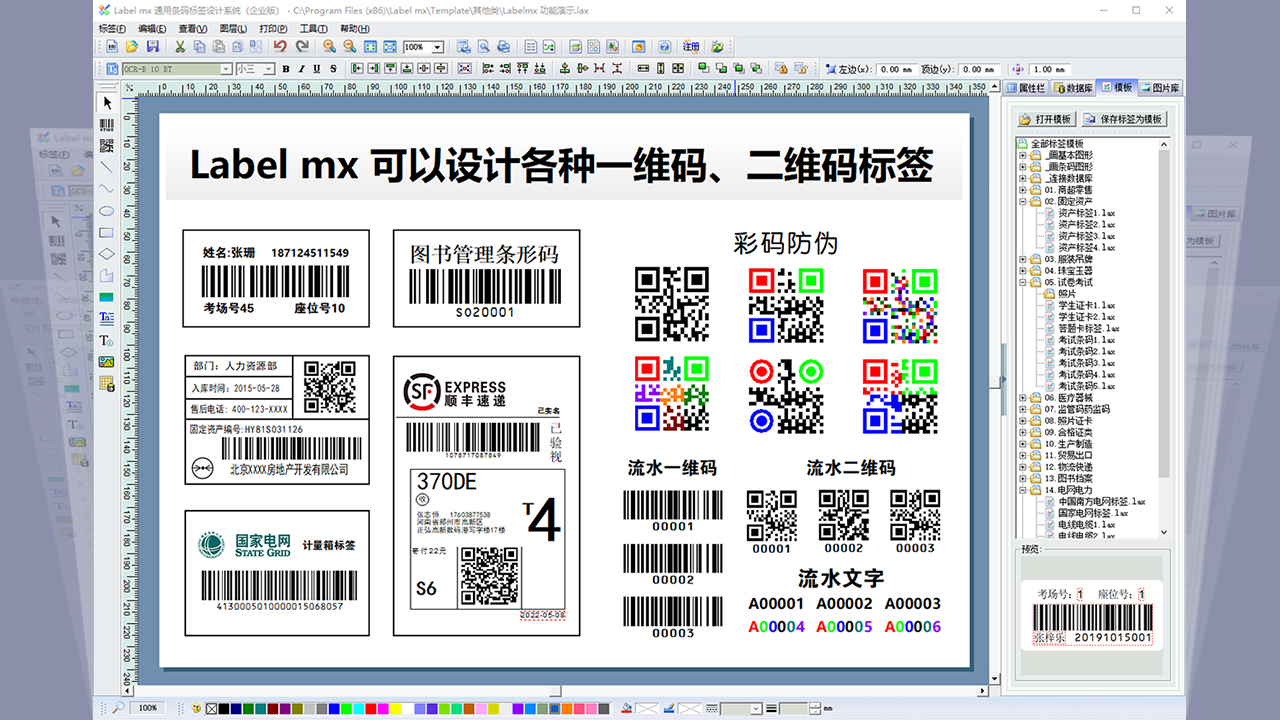Screen dimensions: 1280x720
Task: Open the 打印(P) menu
Action: coord(273,29)
